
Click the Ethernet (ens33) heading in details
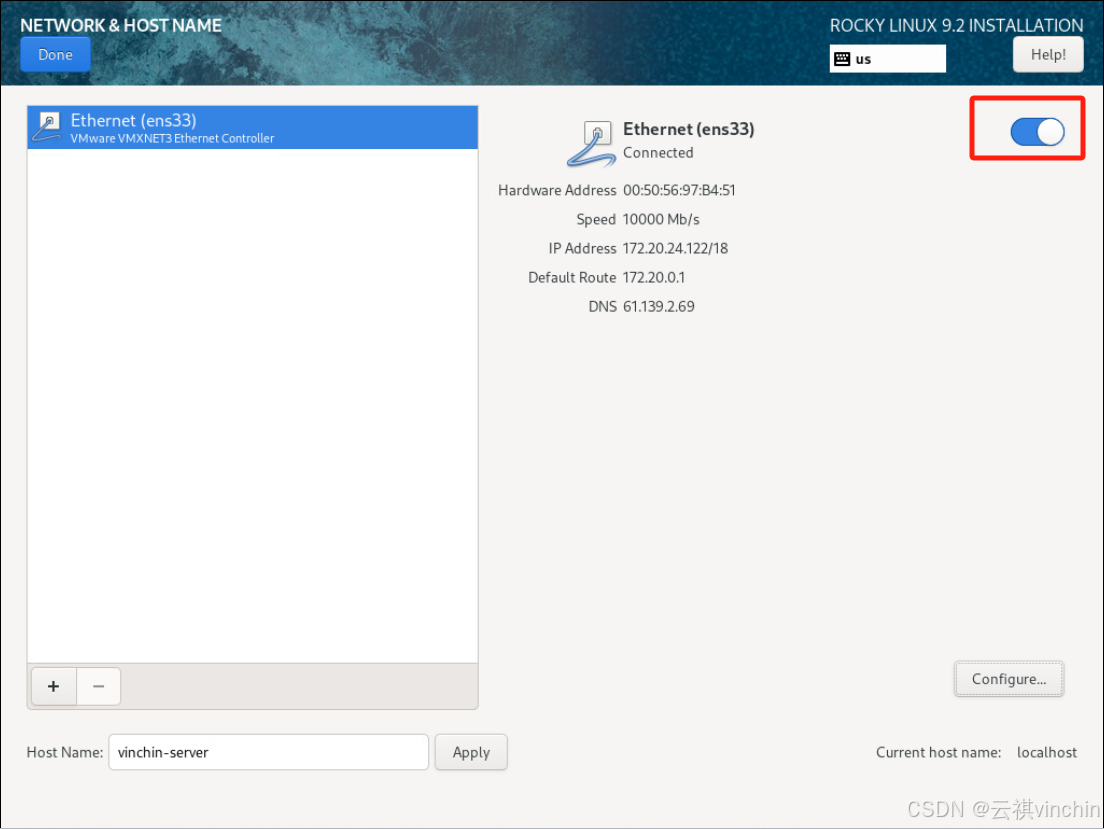point(688,129)
